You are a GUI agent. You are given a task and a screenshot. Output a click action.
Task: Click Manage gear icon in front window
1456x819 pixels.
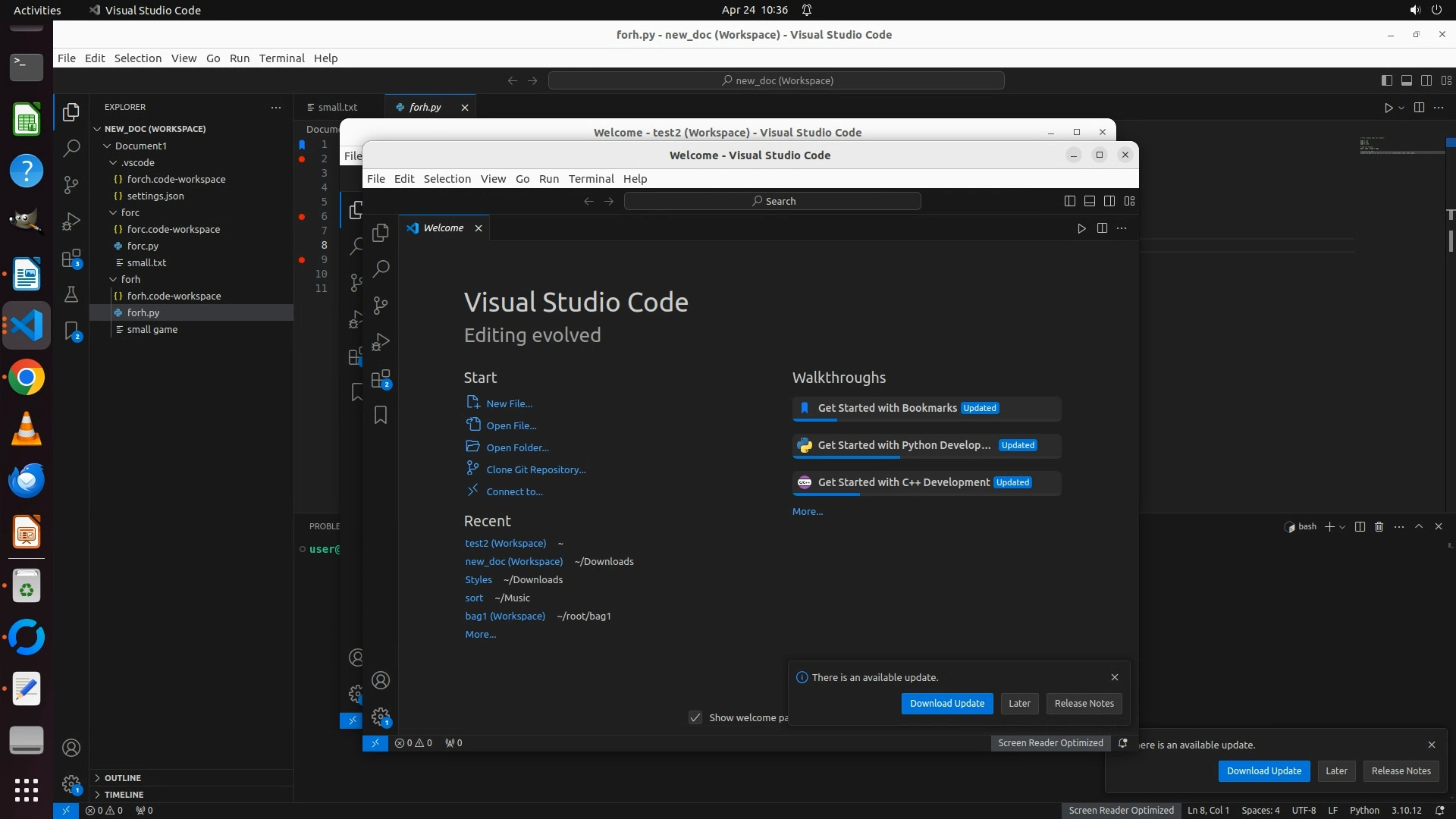(381, 717)
